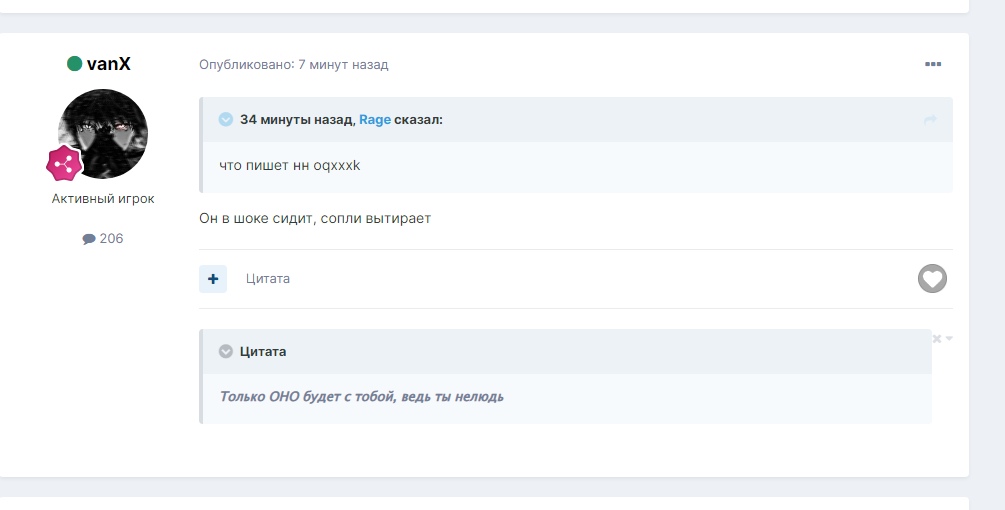Open the three-dot post options menu
Viewport: 1005px width, 510px height.
[x=932, y=64]
